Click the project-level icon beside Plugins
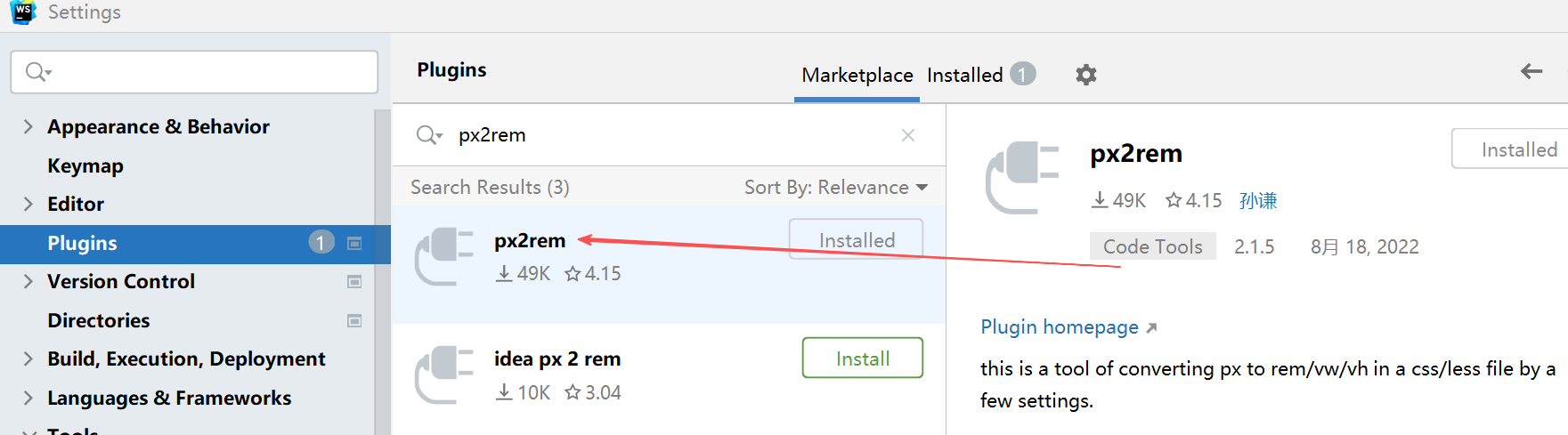Screen dimensions: 1568x435 [354, 243]
